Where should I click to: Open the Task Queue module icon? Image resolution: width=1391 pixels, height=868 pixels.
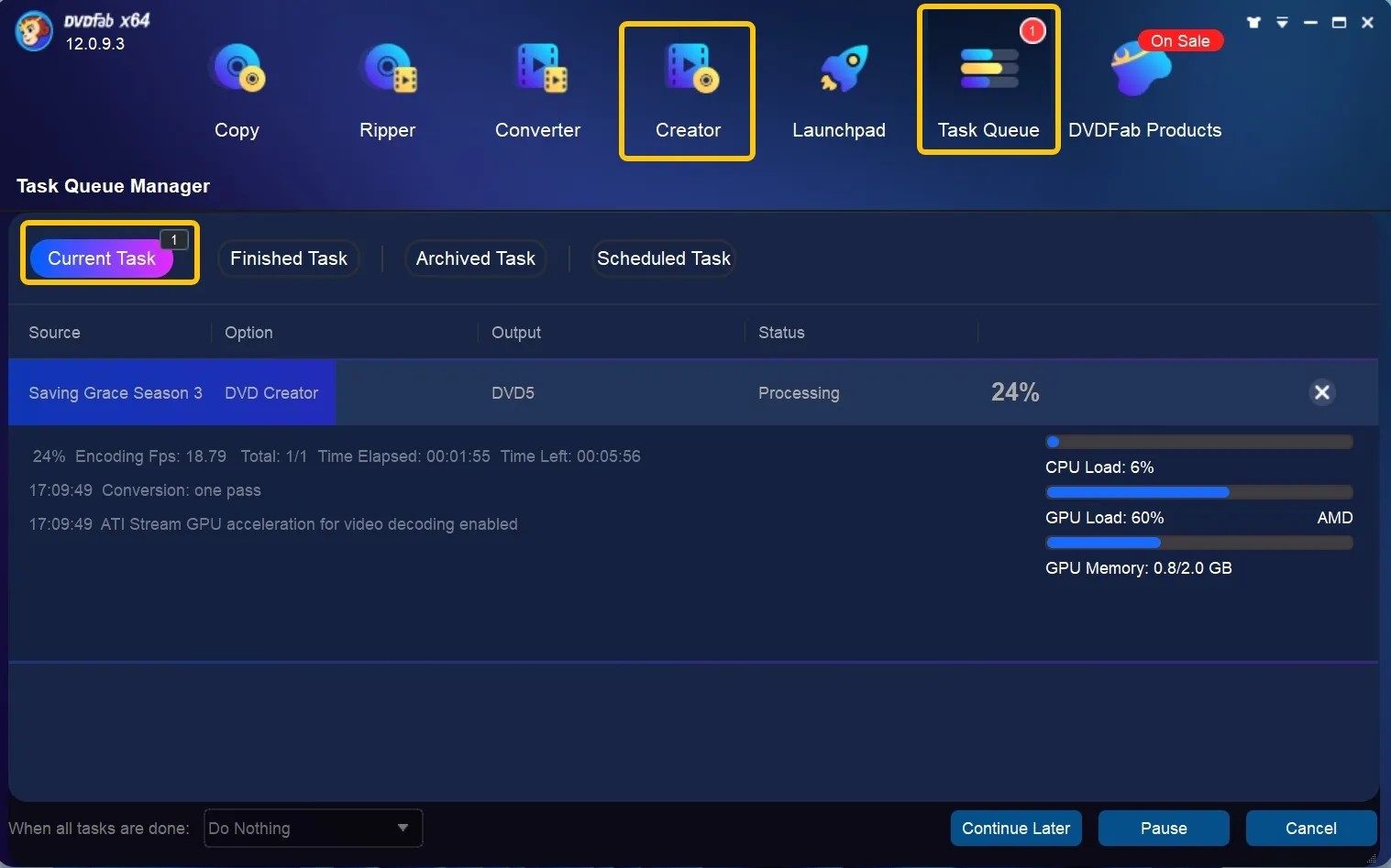(x=988, y=69)
